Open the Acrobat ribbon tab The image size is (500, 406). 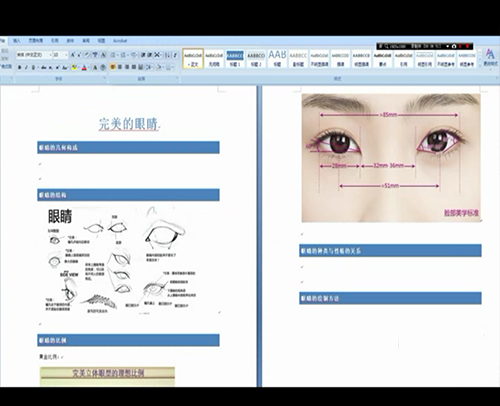point(120,41)
